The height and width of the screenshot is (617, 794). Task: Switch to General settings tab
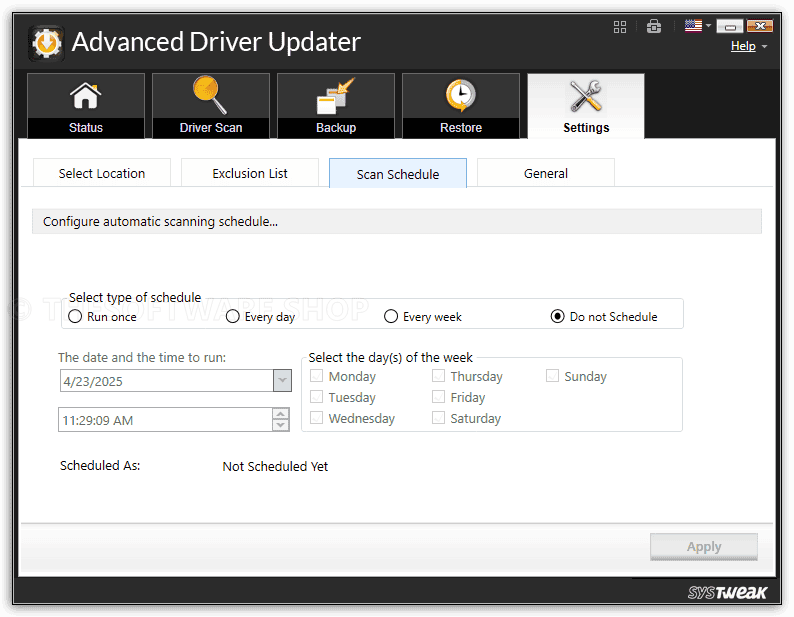pos(545,173)
